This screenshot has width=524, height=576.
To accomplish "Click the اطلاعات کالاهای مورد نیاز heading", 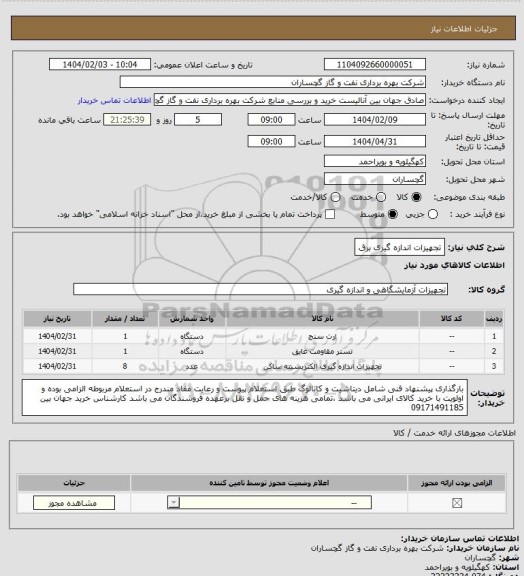I will pos(454,265).
